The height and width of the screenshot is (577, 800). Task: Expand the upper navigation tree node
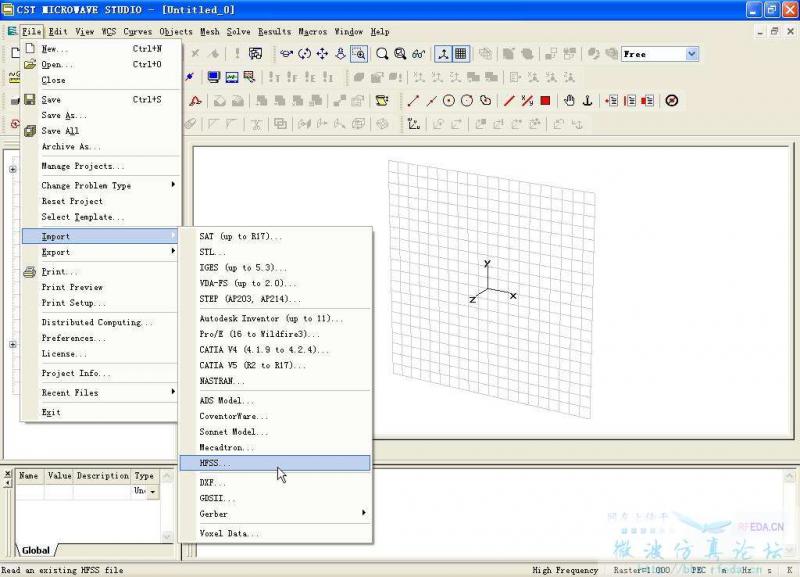13,169
